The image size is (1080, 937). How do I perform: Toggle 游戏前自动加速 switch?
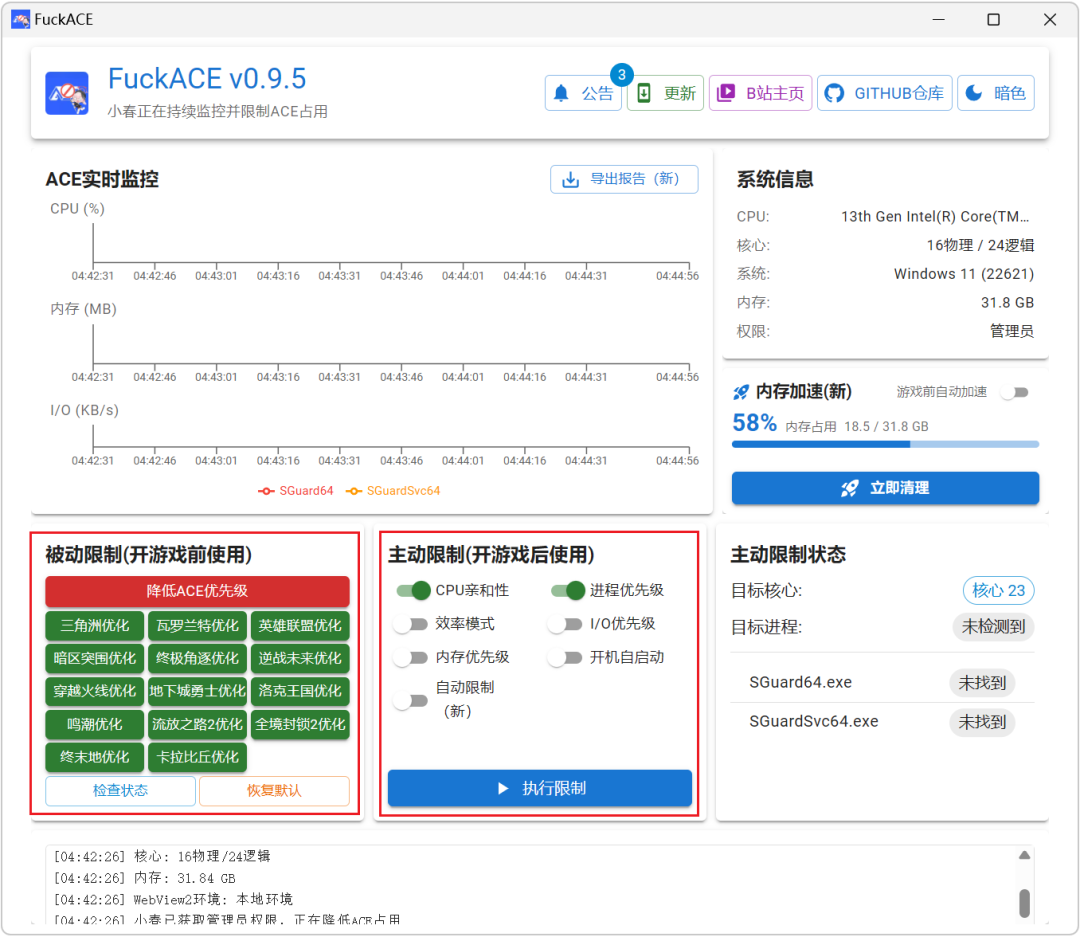(1015, 392)
